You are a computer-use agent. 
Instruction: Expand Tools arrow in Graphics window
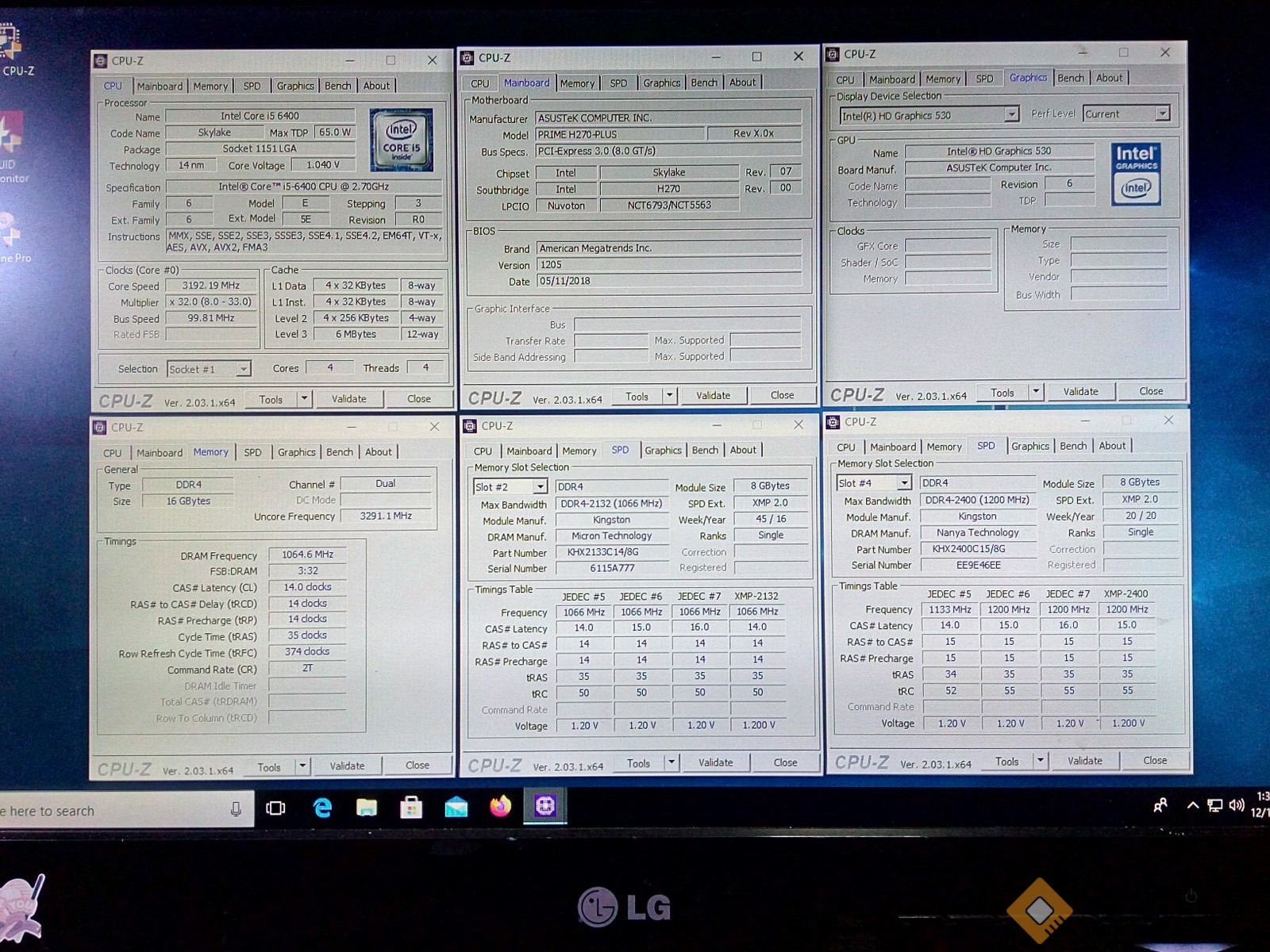[x=1036, y=392]
